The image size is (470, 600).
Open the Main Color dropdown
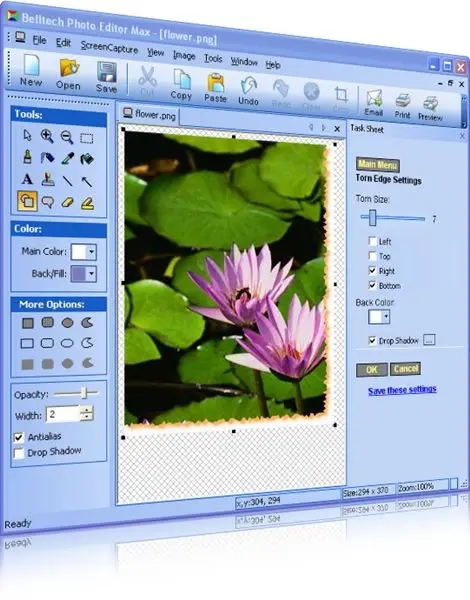pos(91,252)
